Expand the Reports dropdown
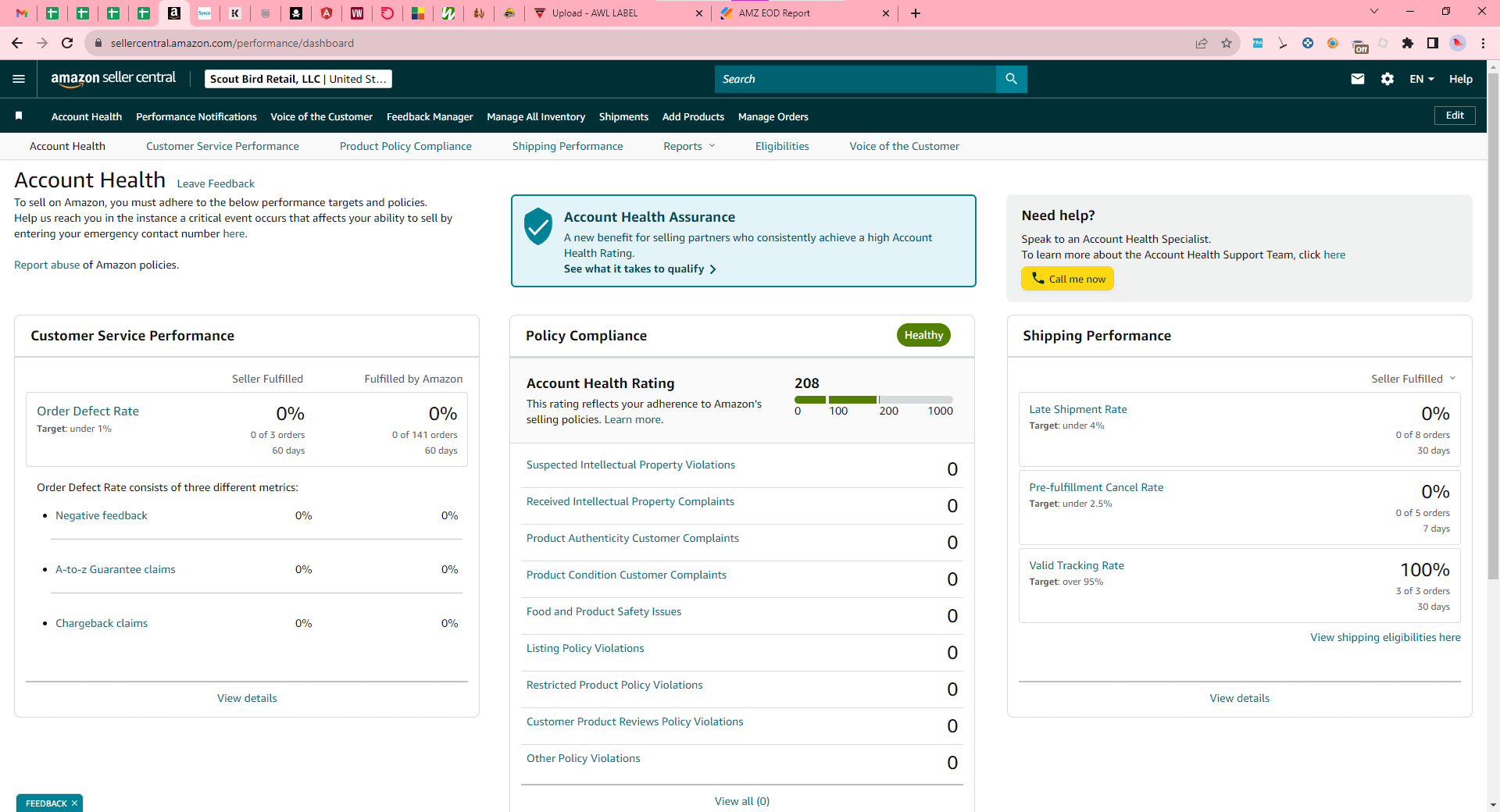 pos(689,146)
